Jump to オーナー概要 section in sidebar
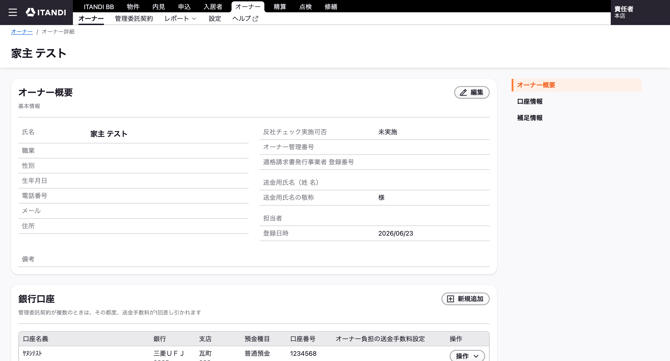670x361 pixels. pyautogui.click(x=576, y=85)
